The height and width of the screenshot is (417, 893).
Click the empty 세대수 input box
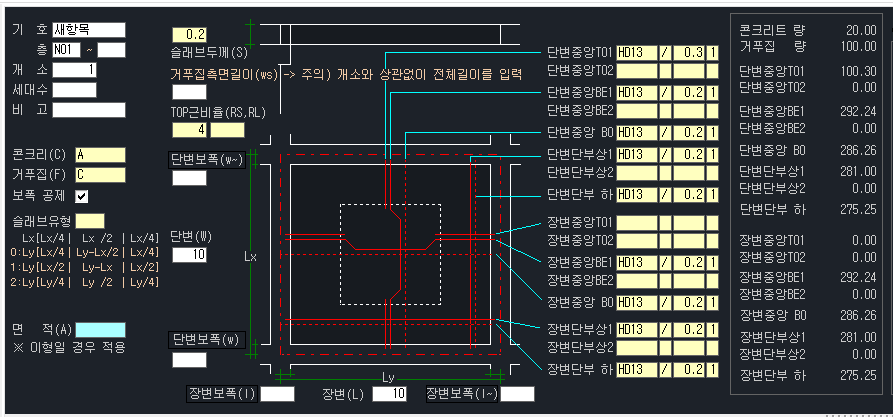point(74,90)
